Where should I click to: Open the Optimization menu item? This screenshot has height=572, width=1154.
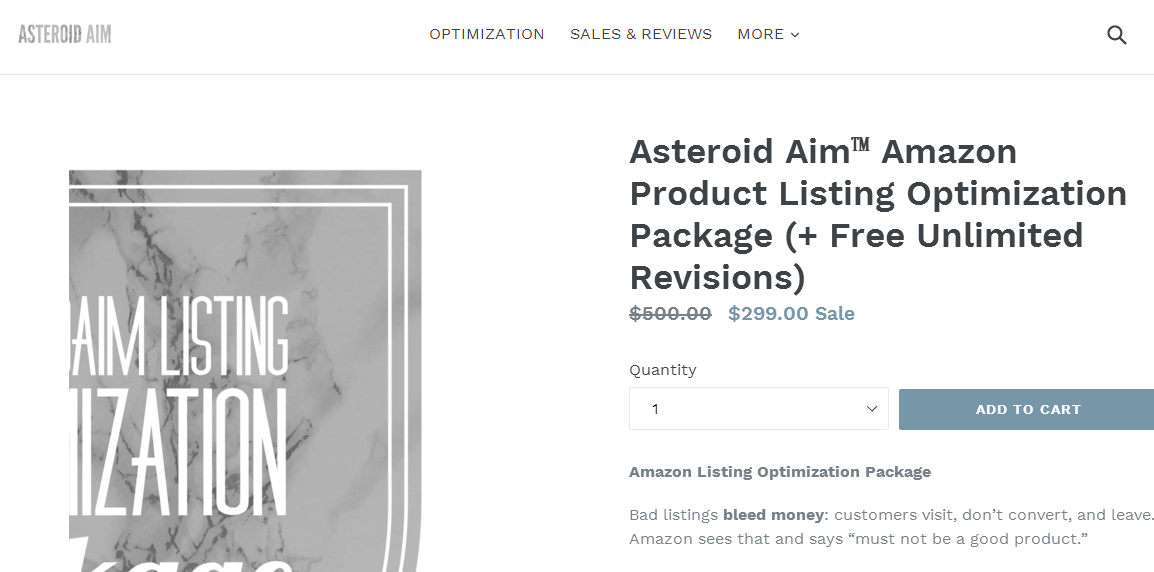point(487,34)
